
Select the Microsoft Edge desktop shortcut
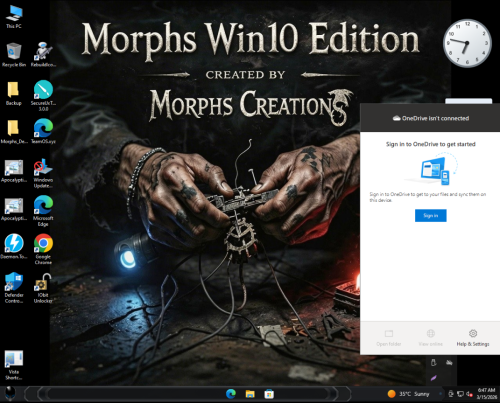[x=43, y=211]
